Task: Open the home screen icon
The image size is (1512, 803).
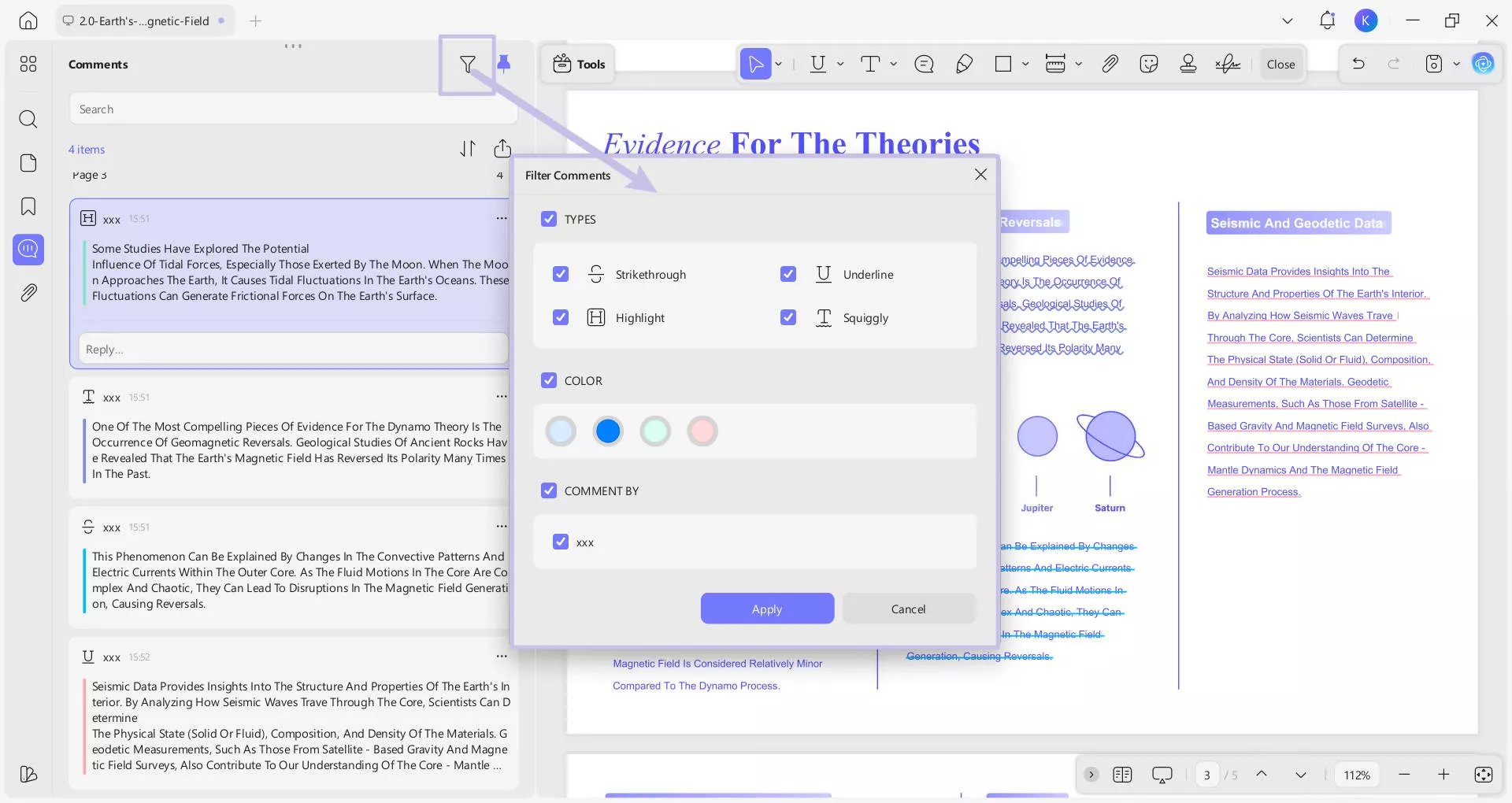Action: pos(28,21)
